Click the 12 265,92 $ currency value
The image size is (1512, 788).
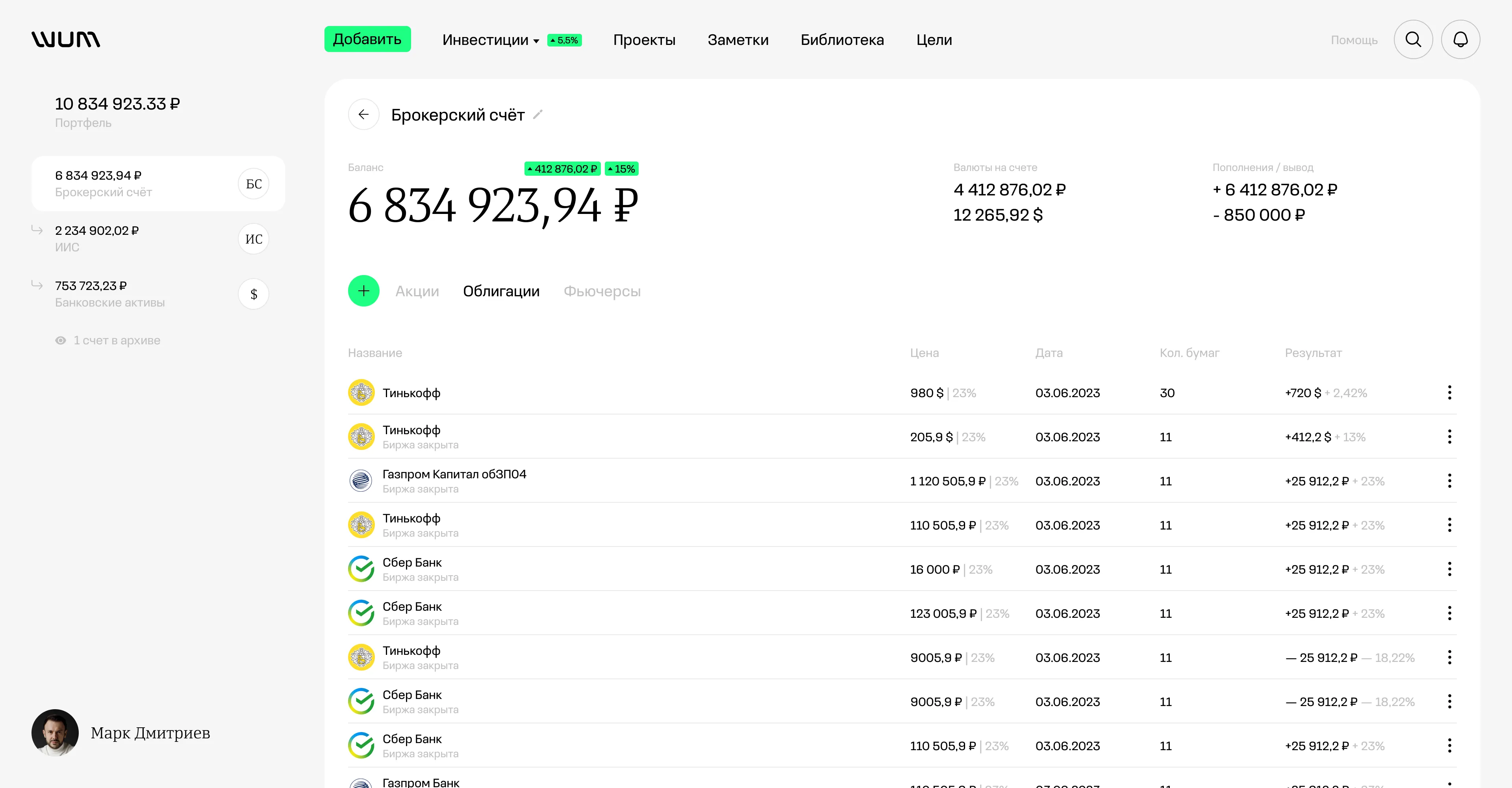click(998, 215)
